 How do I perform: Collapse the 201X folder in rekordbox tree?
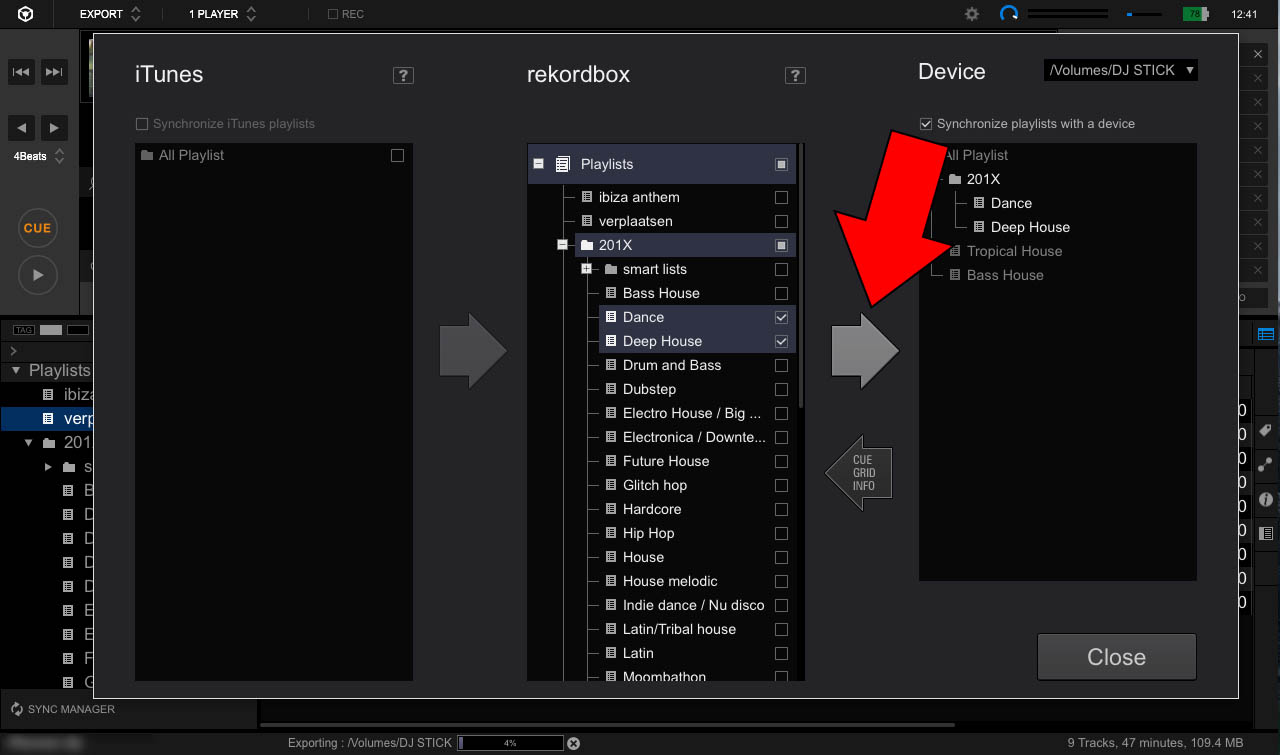563,245
